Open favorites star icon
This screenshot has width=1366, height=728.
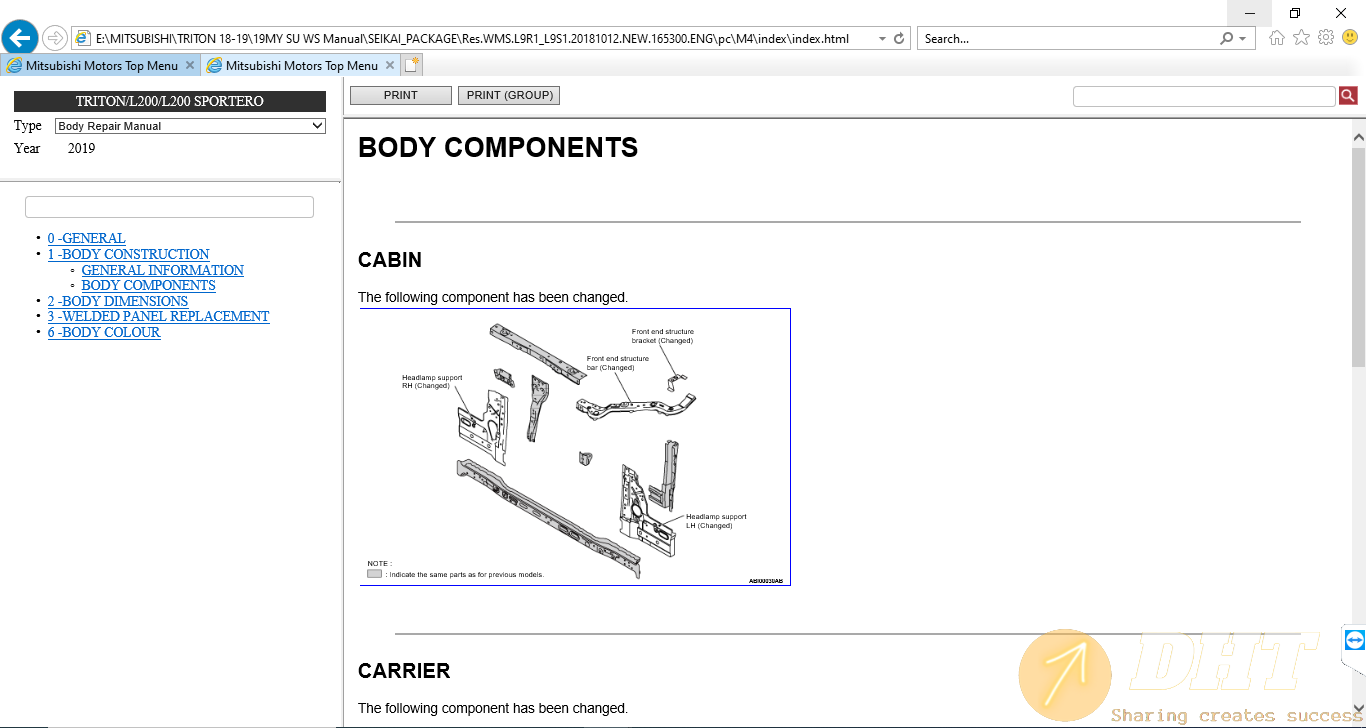point(1301,38)
